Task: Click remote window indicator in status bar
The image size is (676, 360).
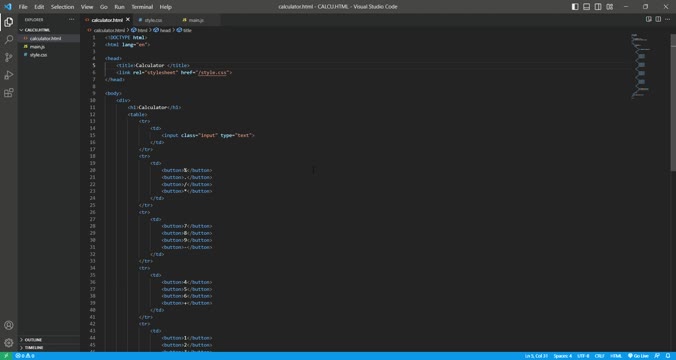Action: tap(6, 356)
